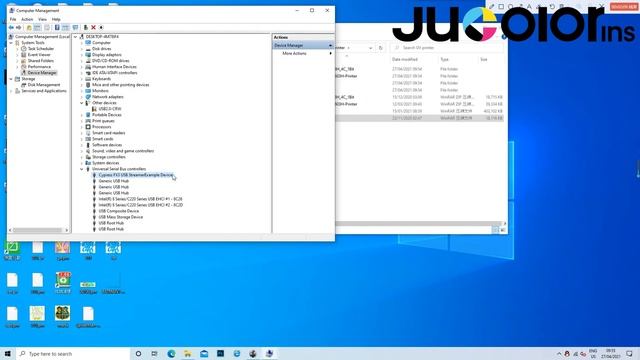This screenshot has height=360, width=640.
Task: Select Shared Folders in the left tree
Action: pos(41,60)
